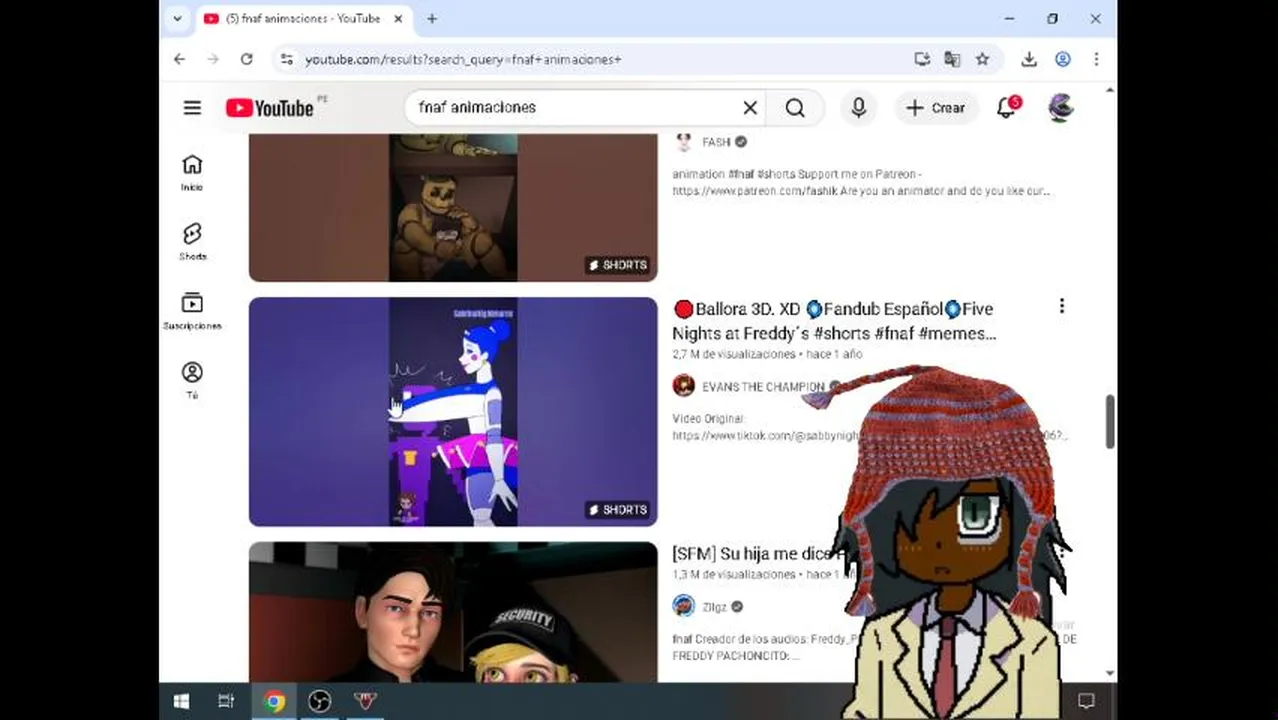Open Zilgz channel name
Viewport: 1278px width, 720px height.
click(714, 607)
